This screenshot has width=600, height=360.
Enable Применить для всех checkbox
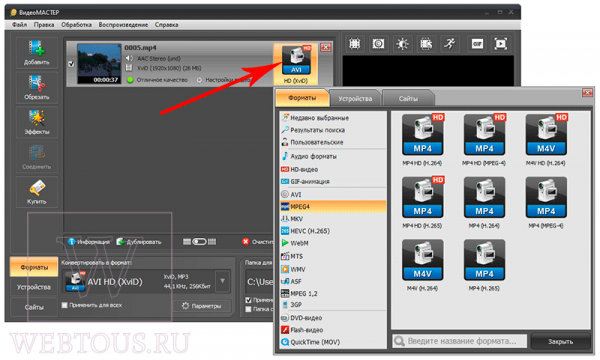coord(65,305)
